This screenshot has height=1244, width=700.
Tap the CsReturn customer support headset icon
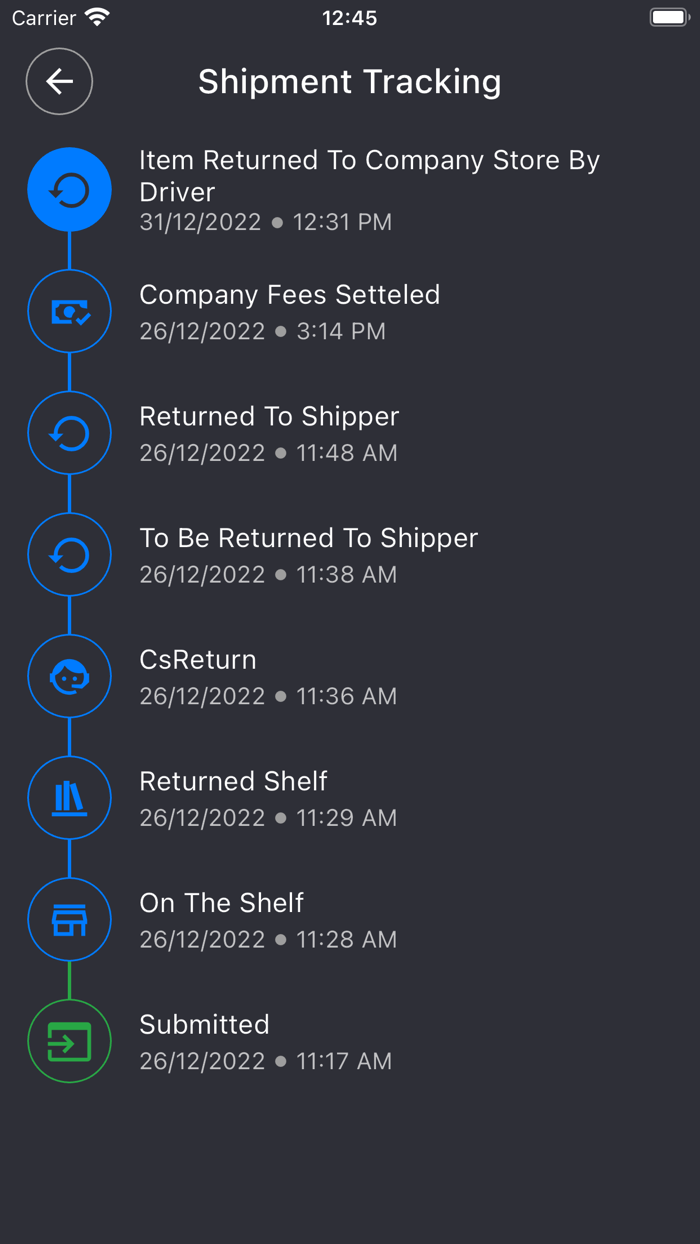point(69,677)
